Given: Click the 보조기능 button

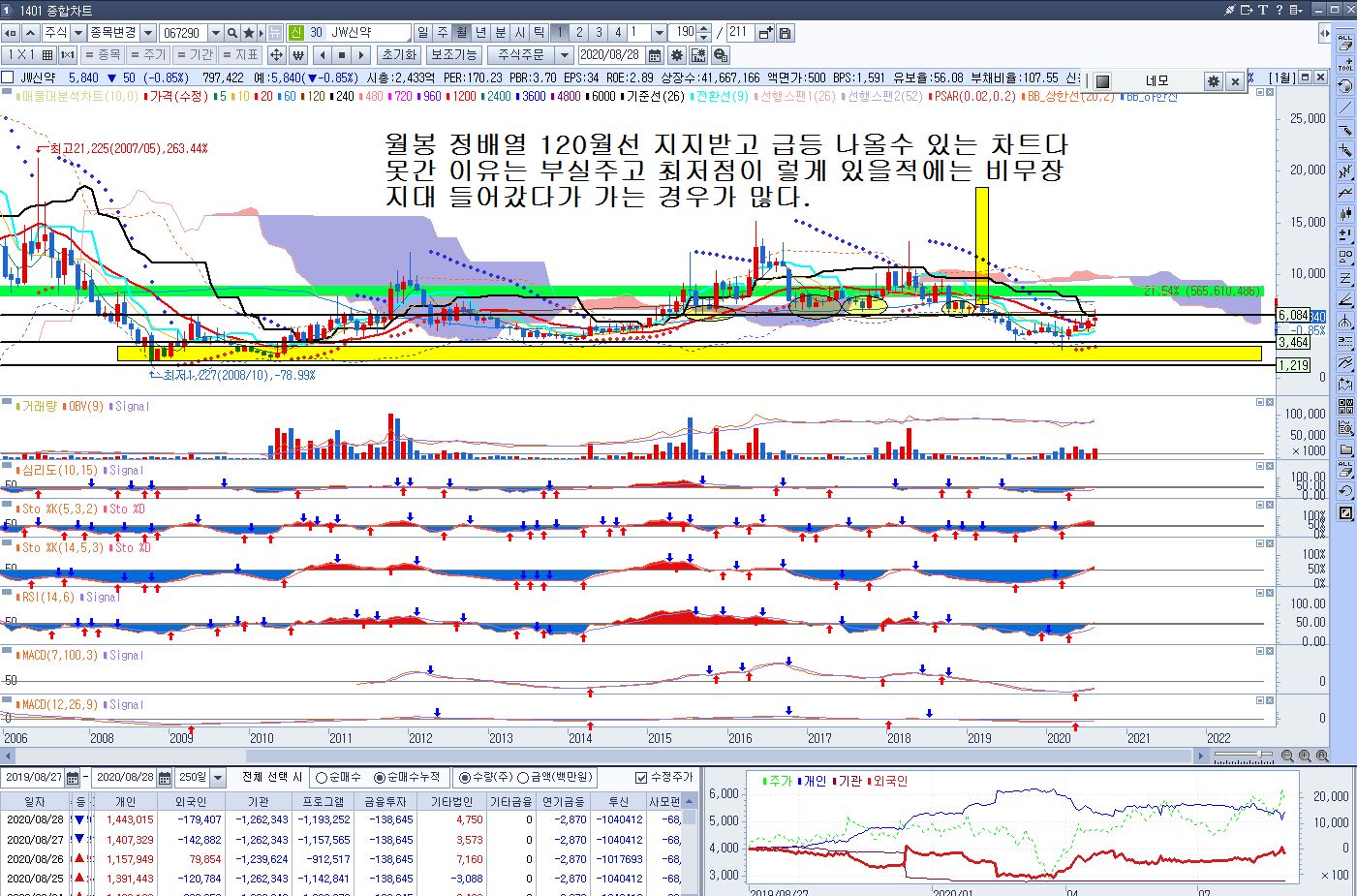Looking at the screenshot, I should tap(453, 55).
